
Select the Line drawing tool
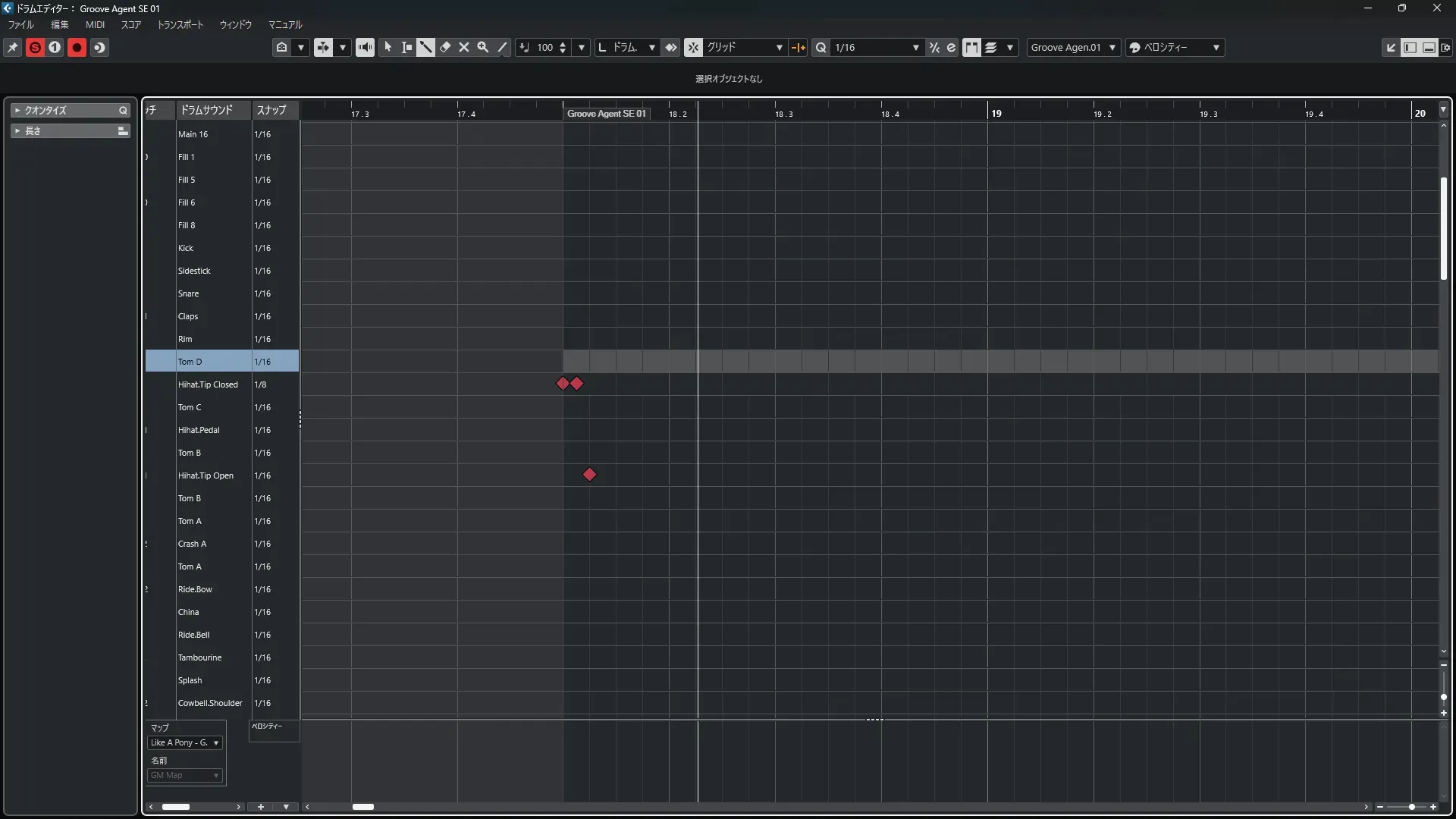click(x=502, y=47)
